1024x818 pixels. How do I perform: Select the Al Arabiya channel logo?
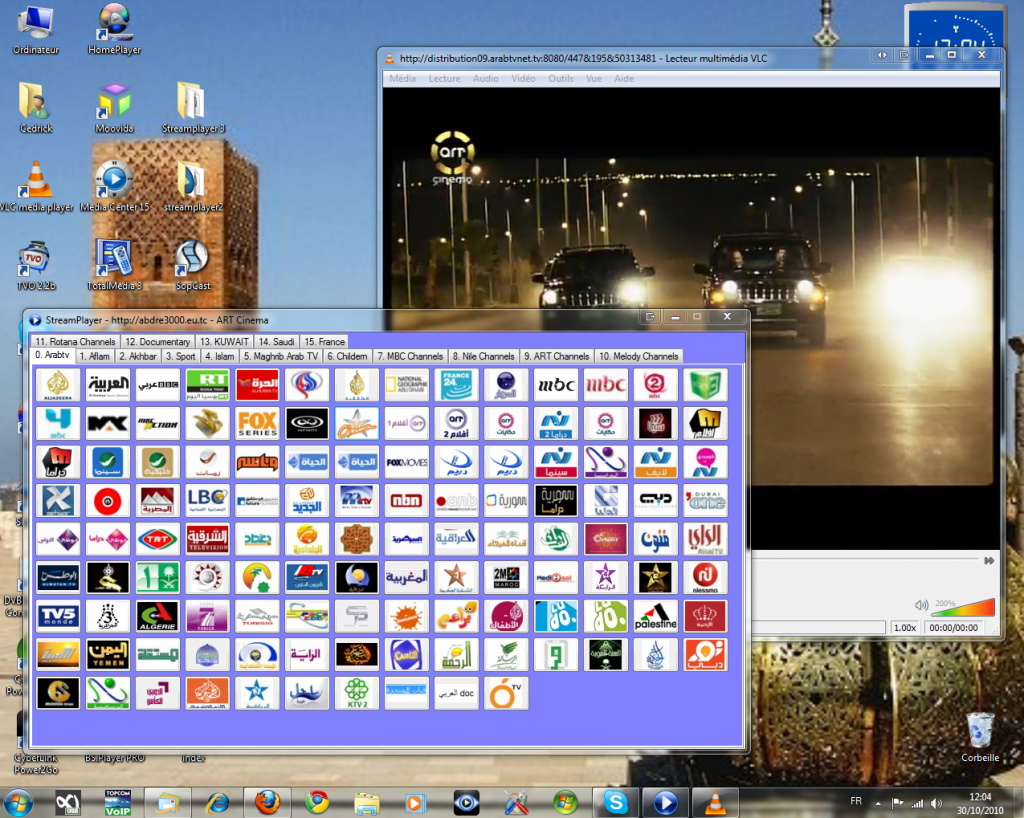(108, 385)
